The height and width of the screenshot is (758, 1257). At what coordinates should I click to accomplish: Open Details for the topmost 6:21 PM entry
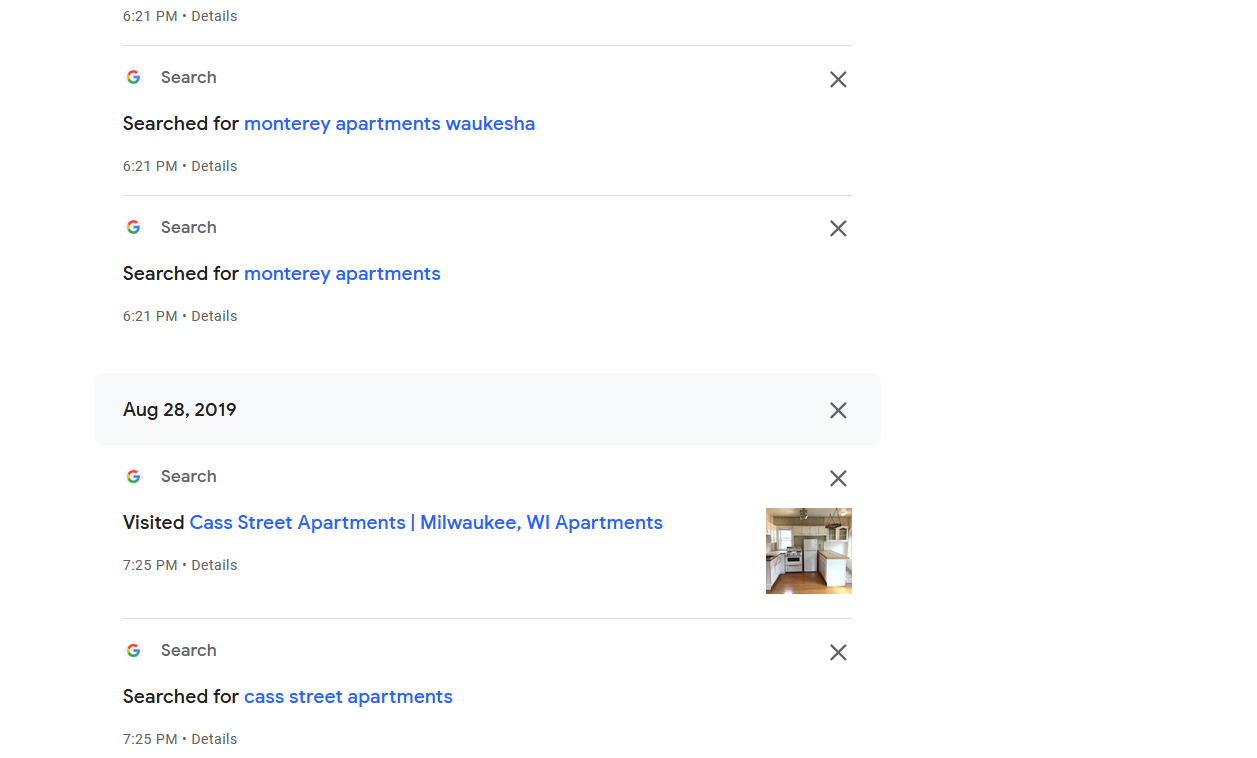[214, 16]
